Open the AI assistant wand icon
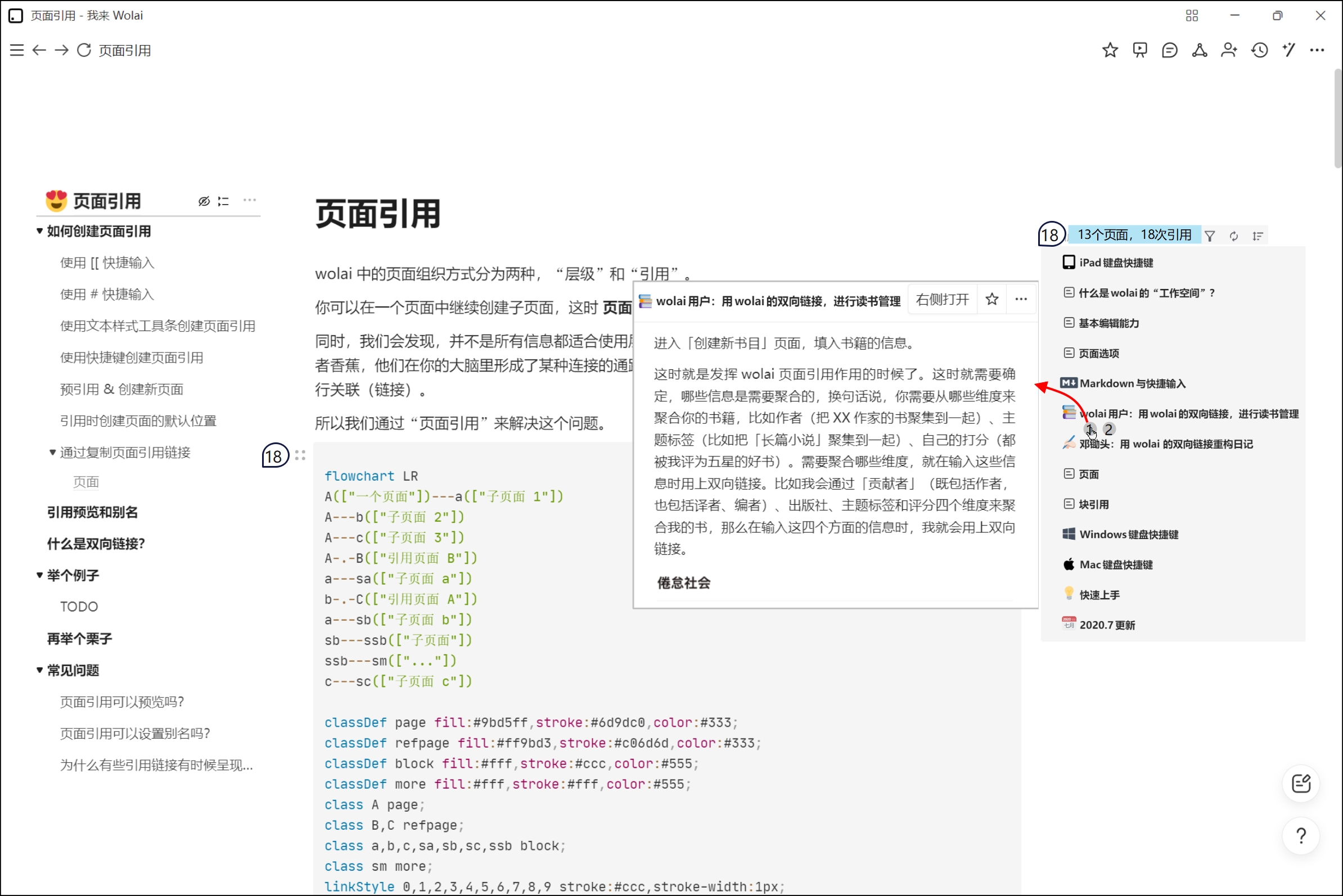Screen dimensions: 1343x896 [1288, 50]
